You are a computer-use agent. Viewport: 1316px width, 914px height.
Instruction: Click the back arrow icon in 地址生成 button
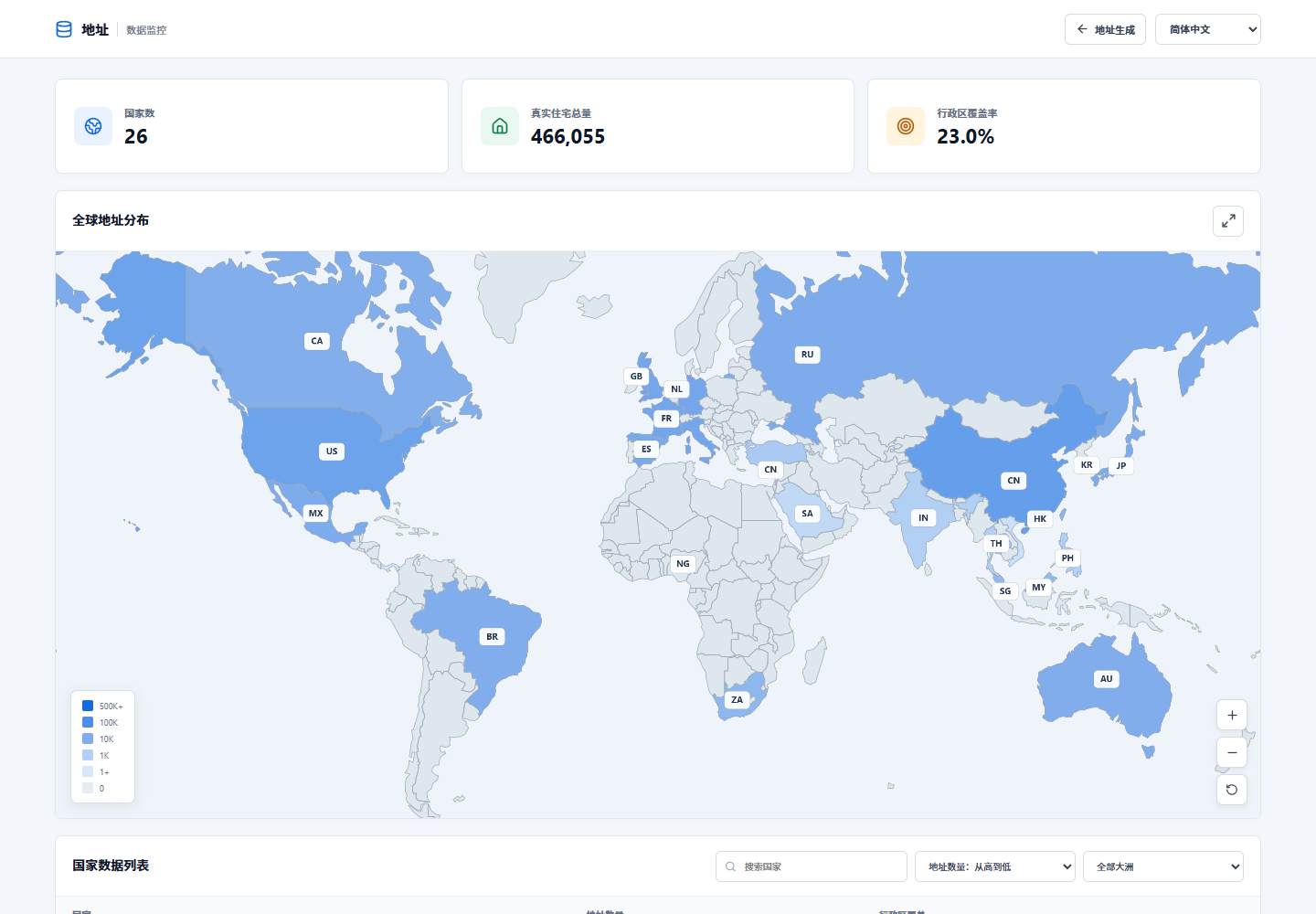tap(1082, 29)
